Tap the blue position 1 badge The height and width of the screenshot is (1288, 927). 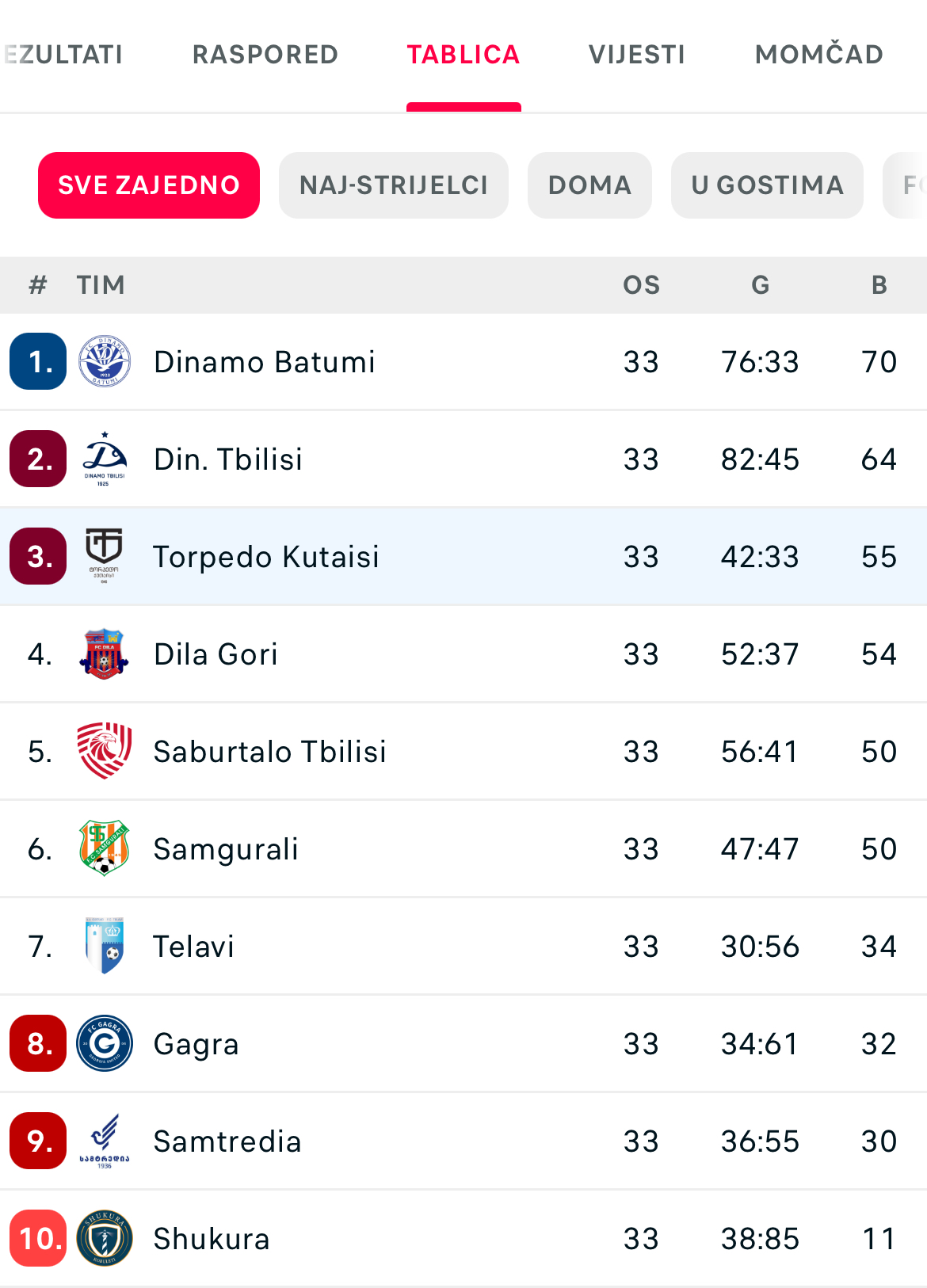point(38,361)
